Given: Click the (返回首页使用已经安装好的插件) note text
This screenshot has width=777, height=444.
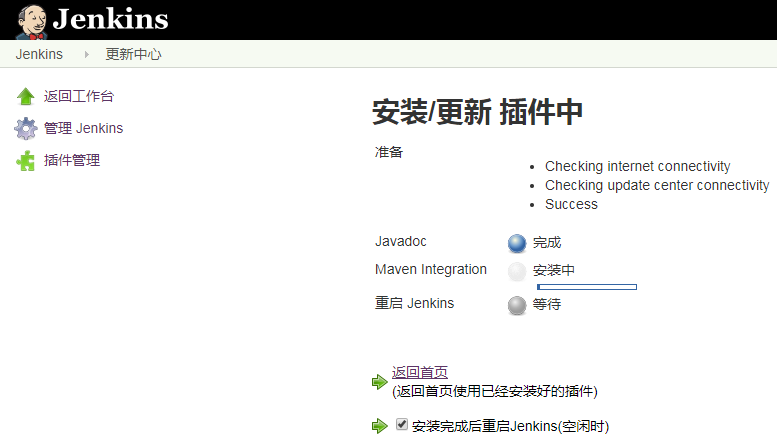Looking at the screenshot, I should point(495,391).
